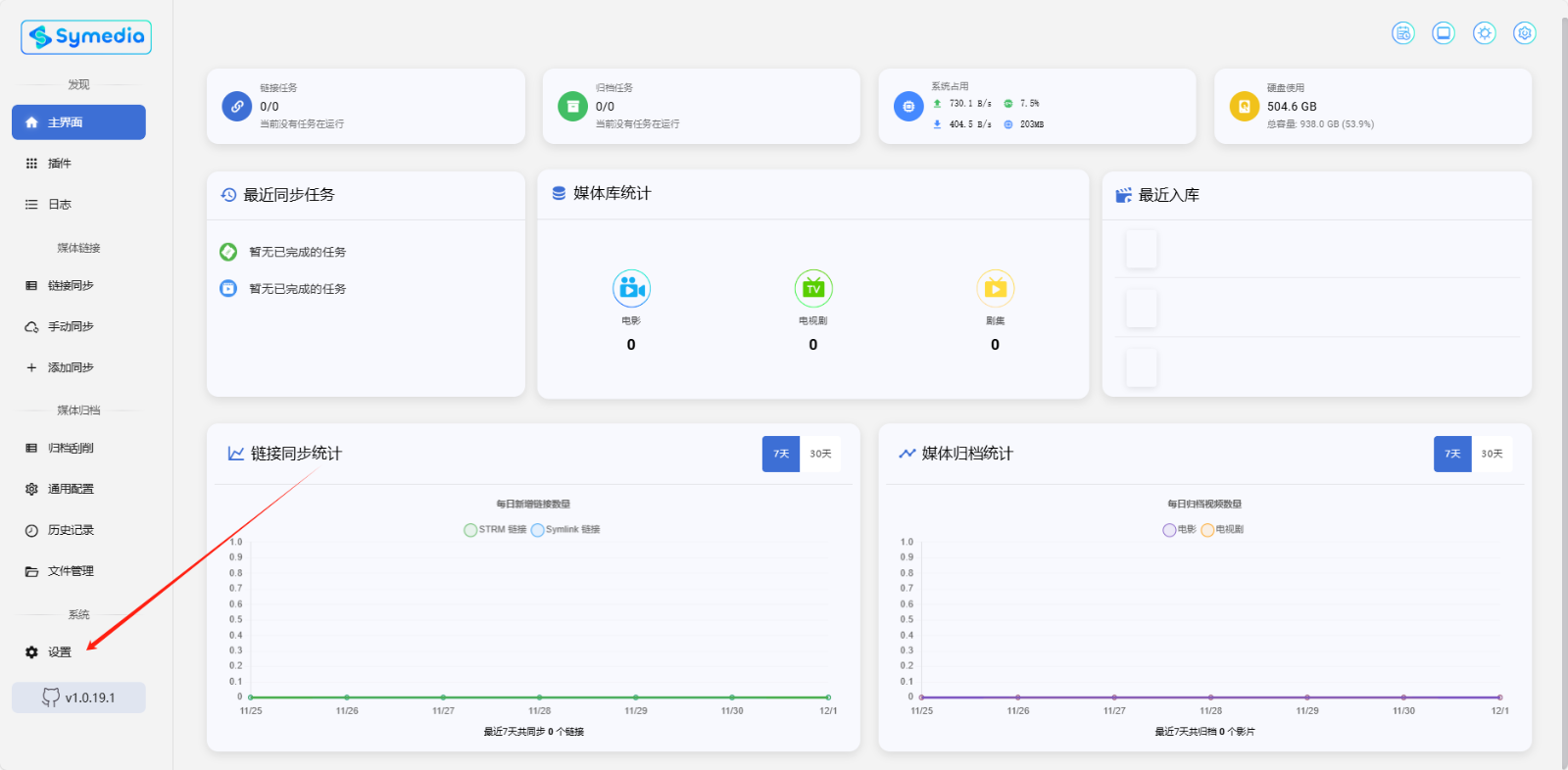Screen dimensions: 1568x770
Task: Go to 手动同步 manual sync
Action: (78, 327)
